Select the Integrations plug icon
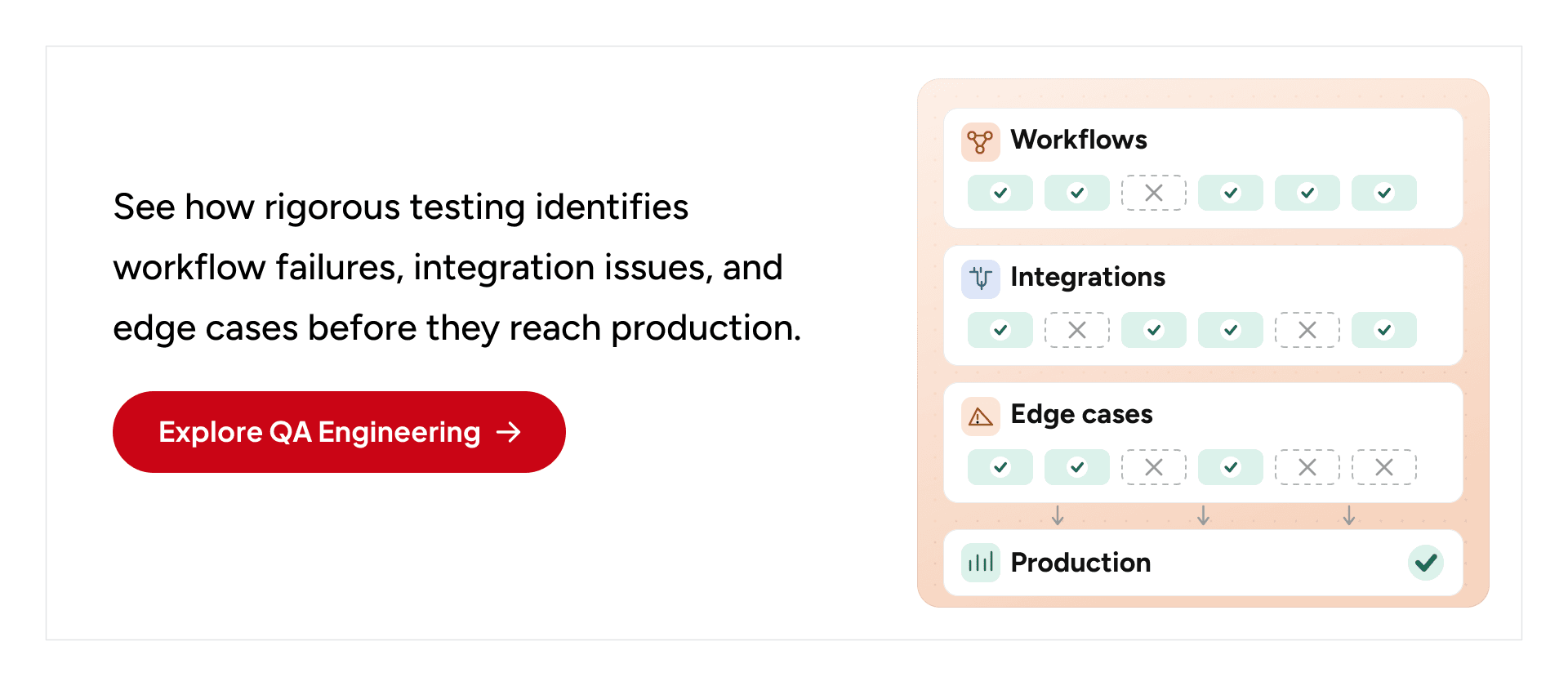The image size is (1568, 686). click(980, 278)
